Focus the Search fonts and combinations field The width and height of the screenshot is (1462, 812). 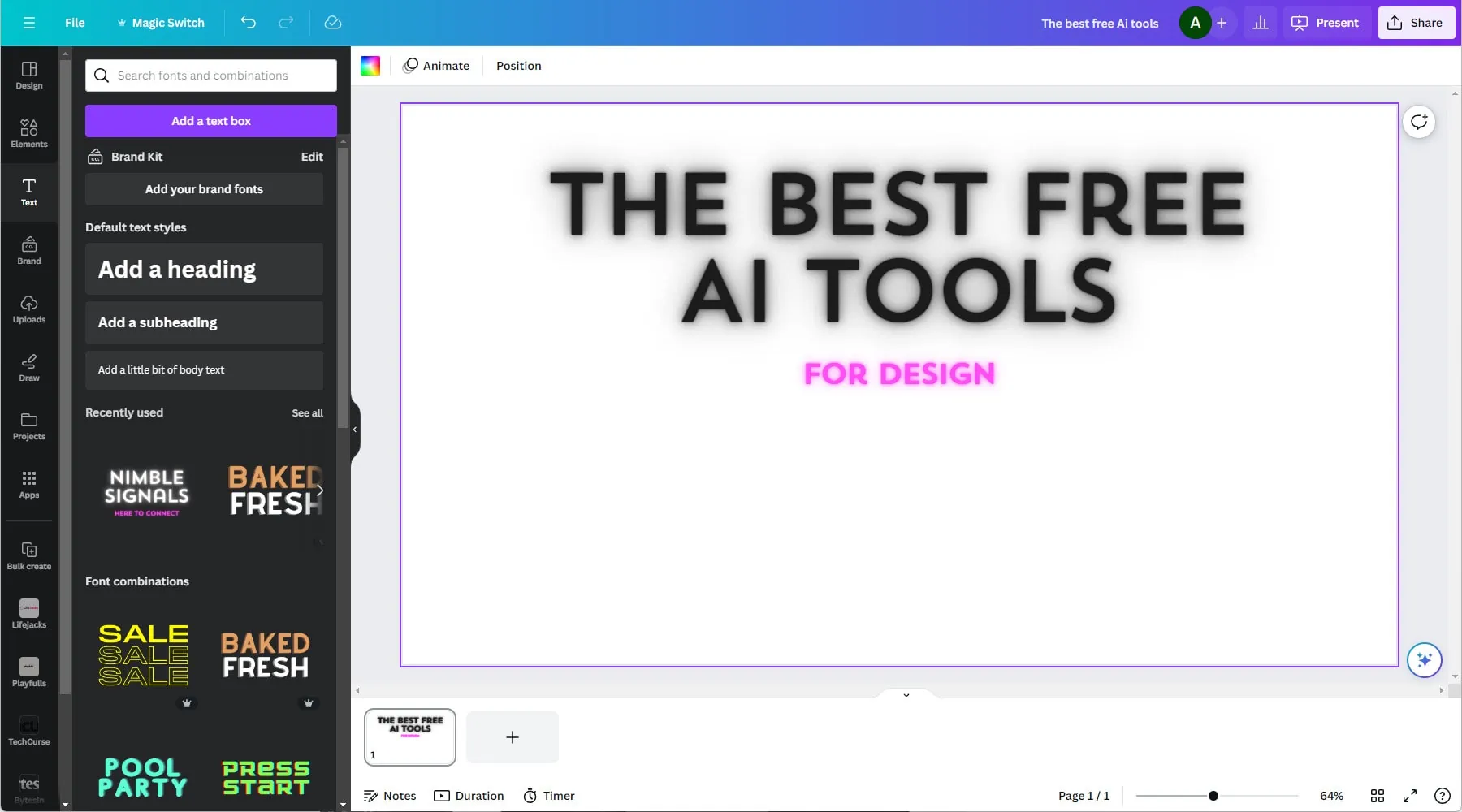coord(211,76)
